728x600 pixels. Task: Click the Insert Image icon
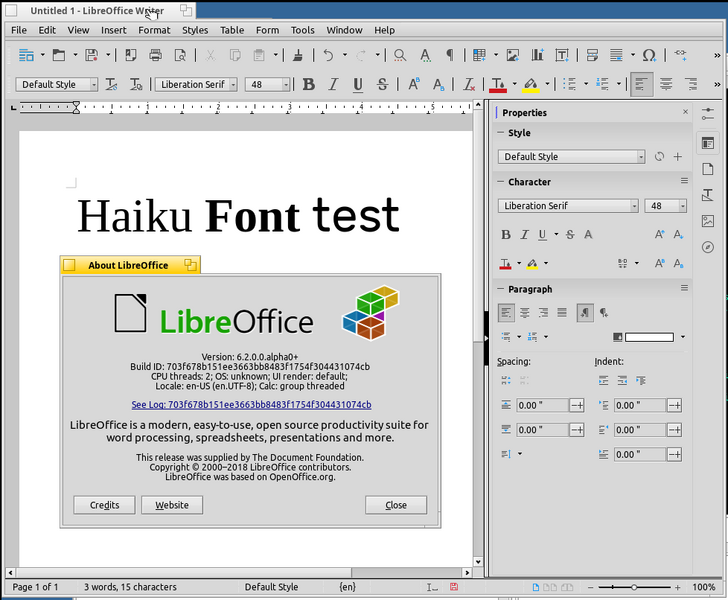pos(513,55)
